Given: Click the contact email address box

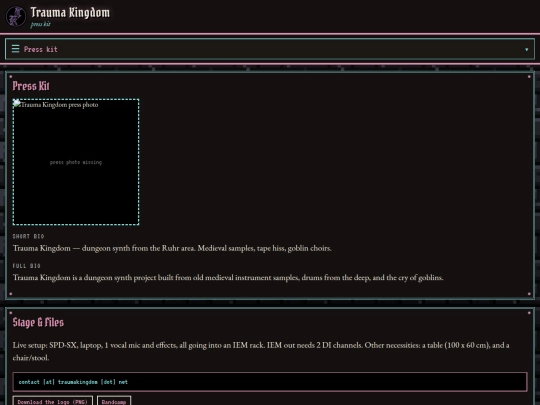Looking at the screenshot, I should click(270, 382).
